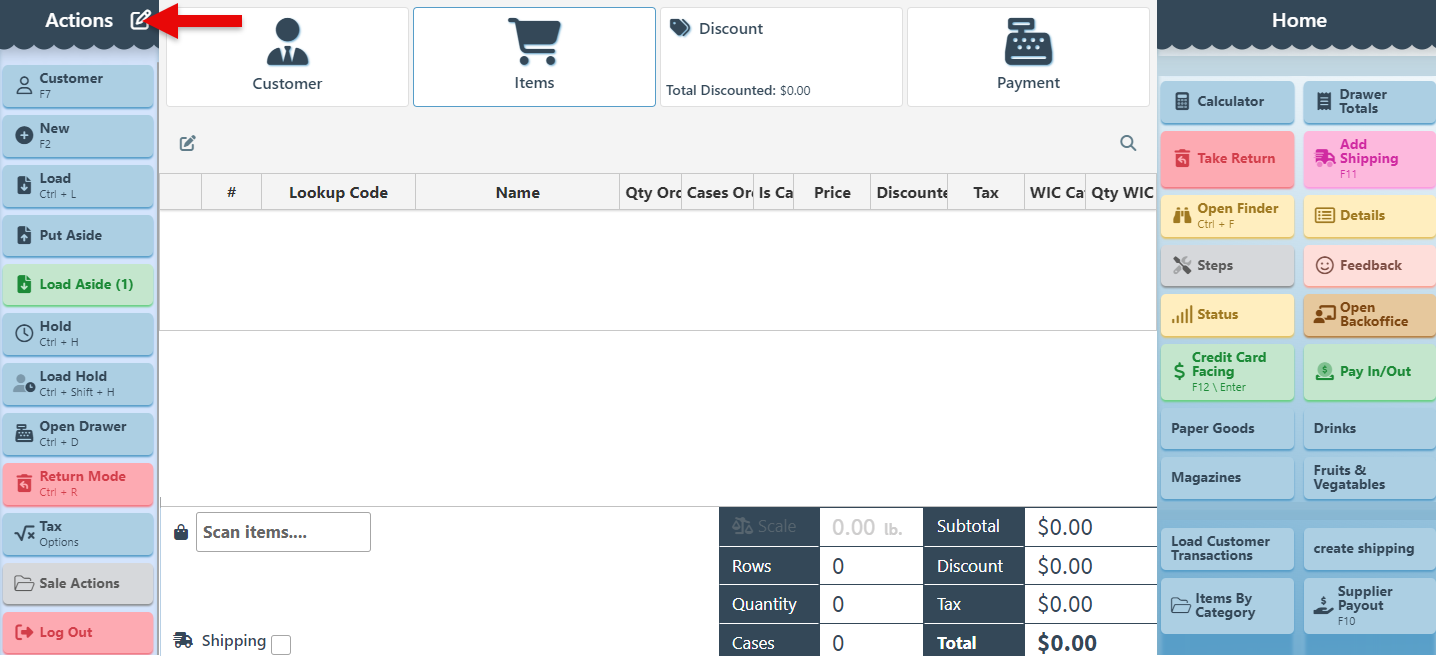Open the Pay In/Out option
The height and width of the screenshot is (656, 1436).
tap(1369, 371)
